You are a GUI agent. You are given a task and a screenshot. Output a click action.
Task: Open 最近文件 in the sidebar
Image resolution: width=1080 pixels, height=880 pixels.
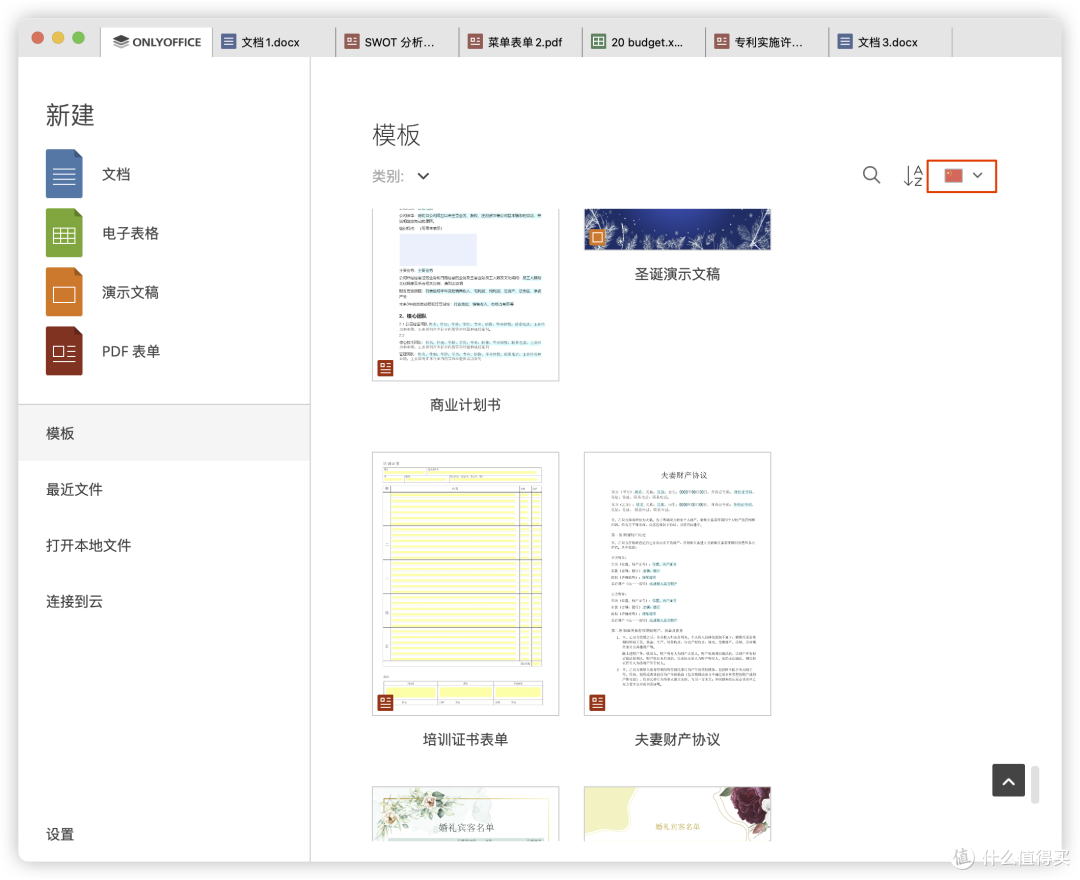(164, 490)
